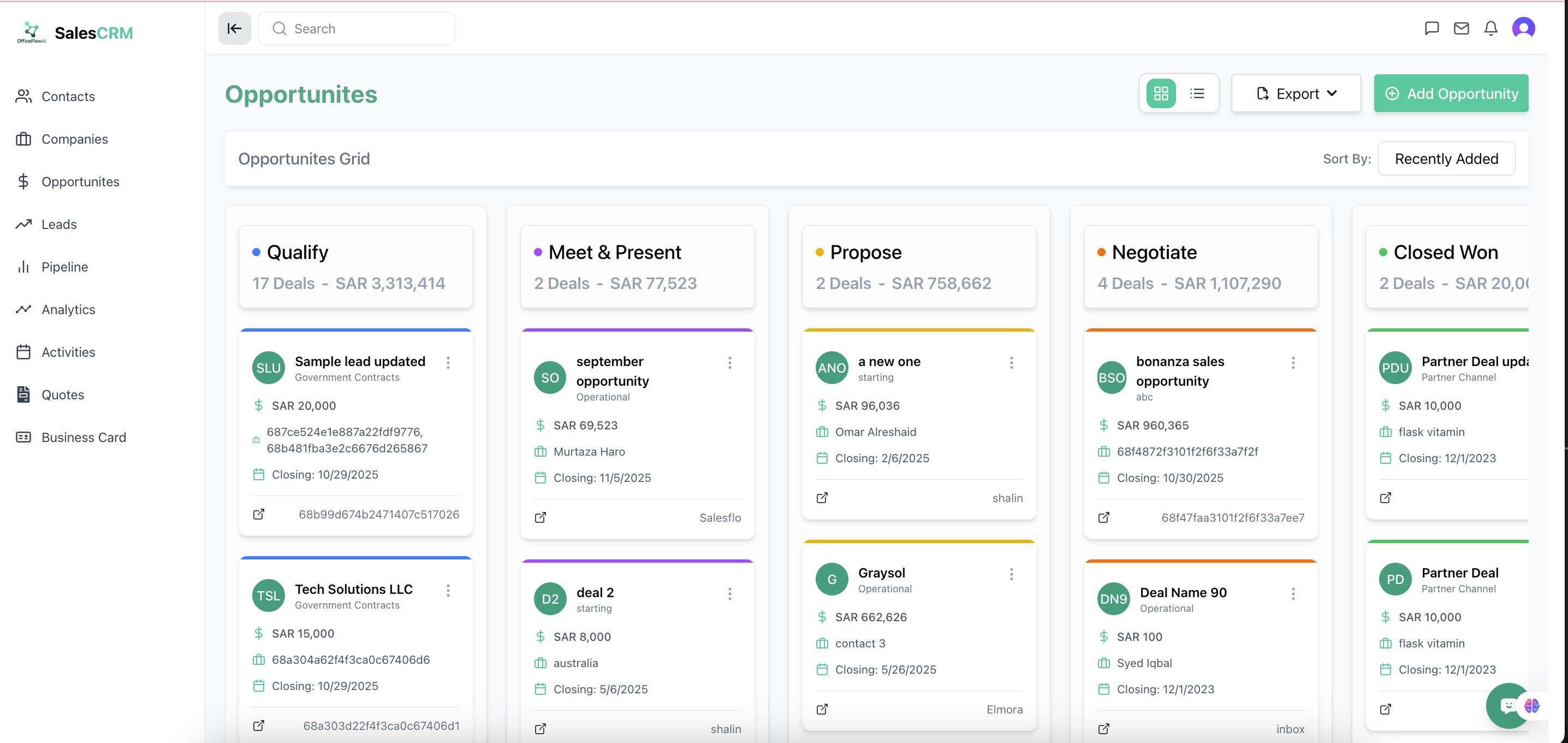Open the notifications bell
The image size is (1568, 743).
[x=1490, y=28]
